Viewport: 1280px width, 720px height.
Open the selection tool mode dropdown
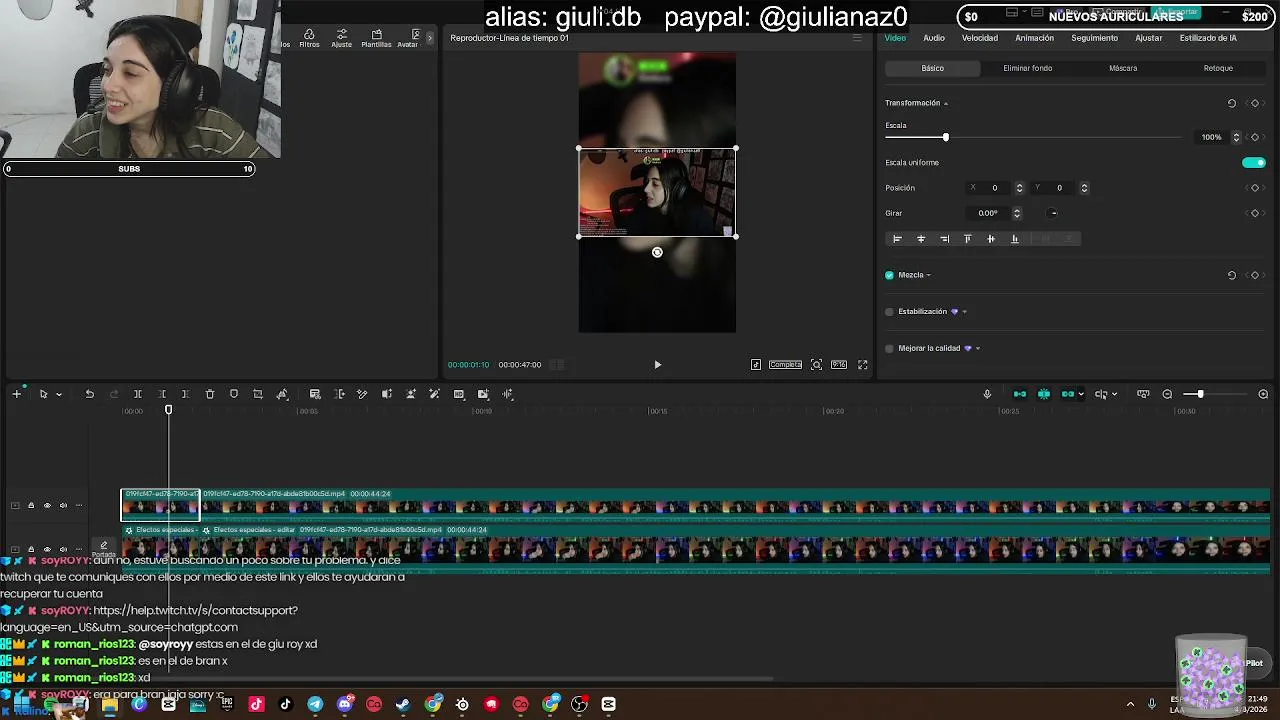[x=59, y=394]
